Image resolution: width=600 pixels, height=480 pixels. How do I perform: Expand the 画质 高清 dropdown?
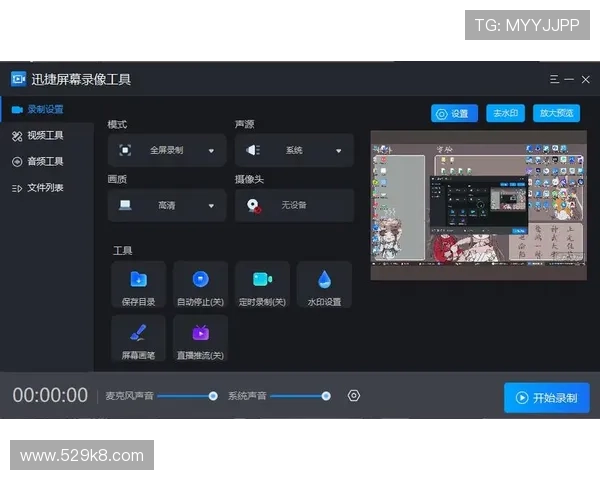coord(167,205)
